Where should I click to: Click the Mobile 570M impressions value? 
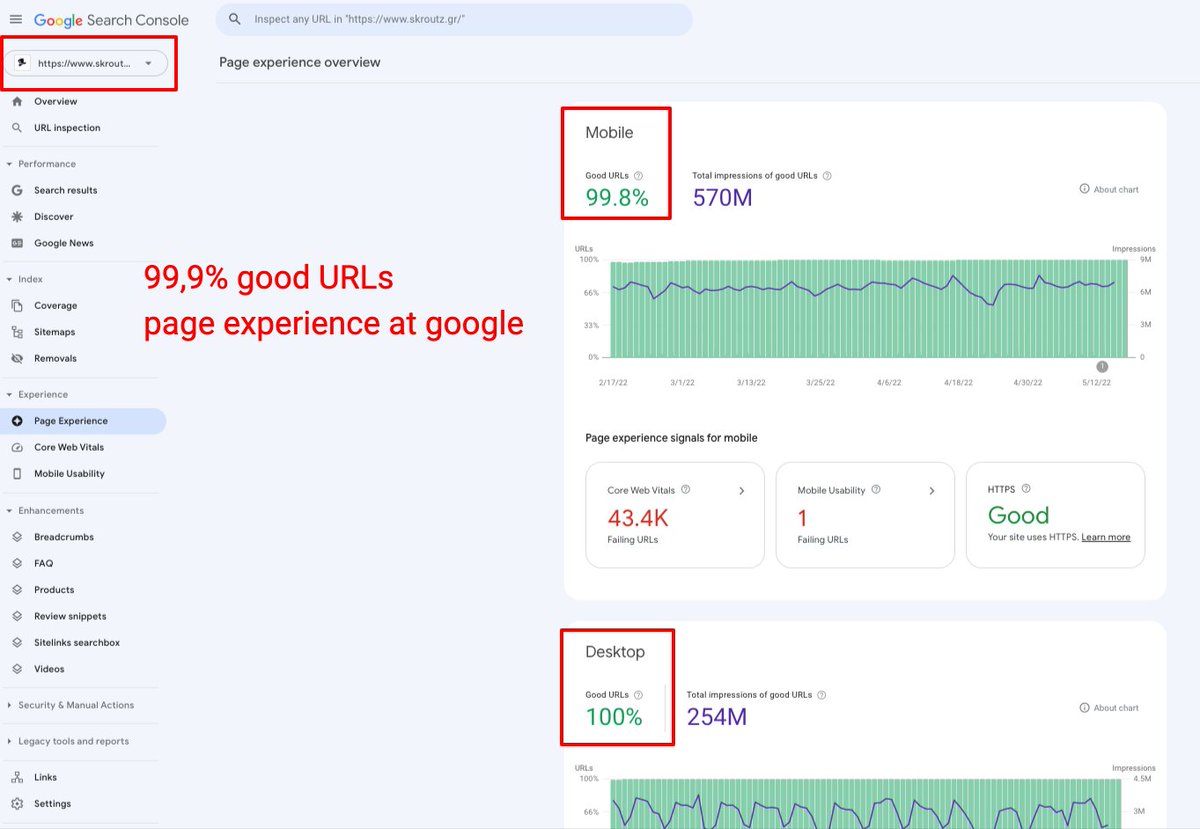point(722,198)
